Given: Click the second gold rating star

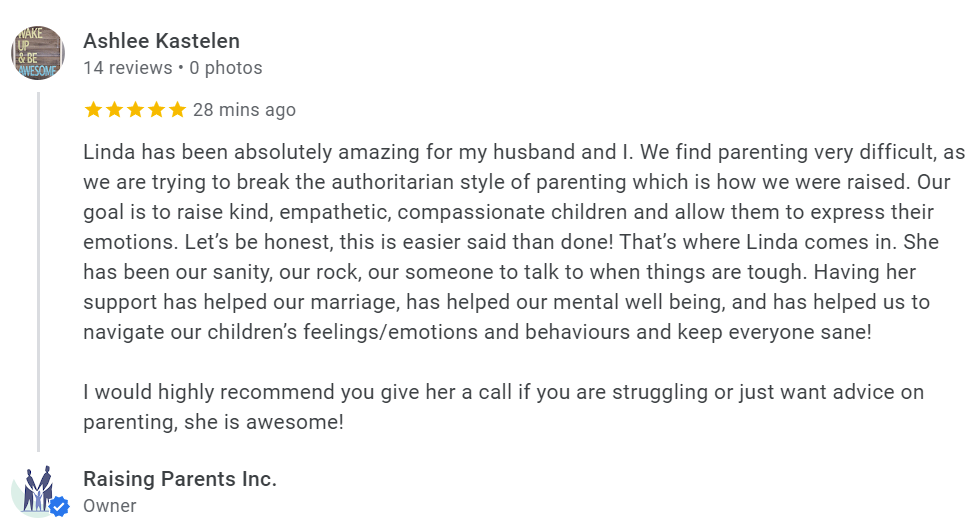Looking at the screenshot, I should [114, 110].
